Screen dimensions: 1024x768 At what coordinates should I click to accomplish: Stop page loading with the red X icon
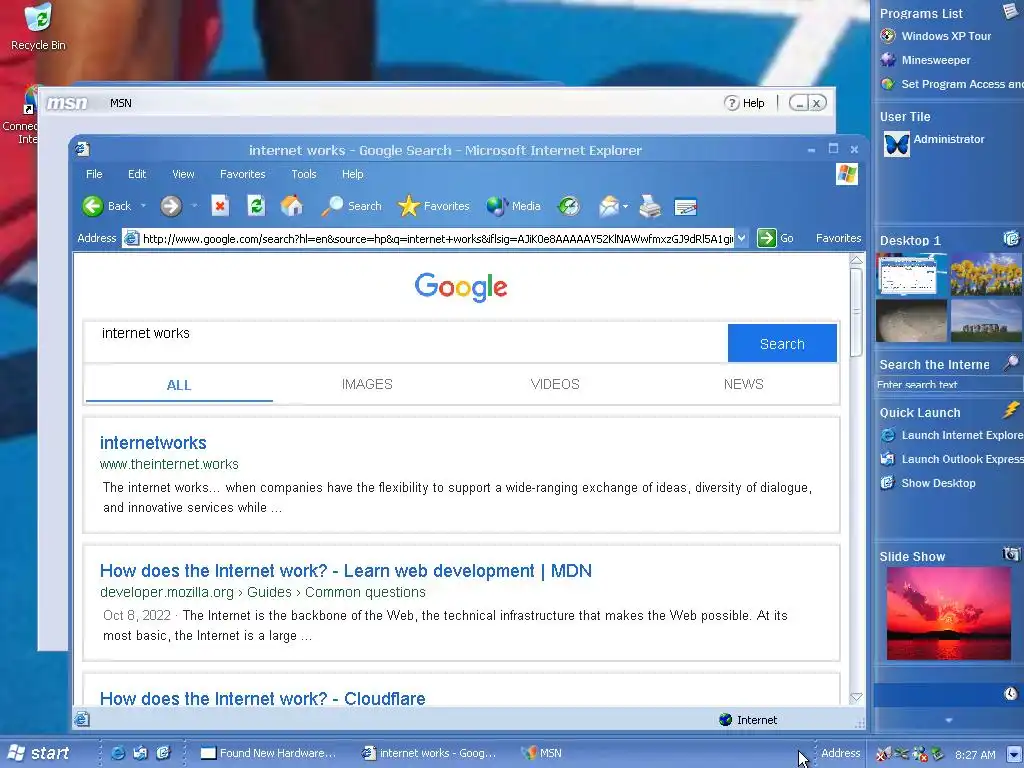(x=220, y=206)
